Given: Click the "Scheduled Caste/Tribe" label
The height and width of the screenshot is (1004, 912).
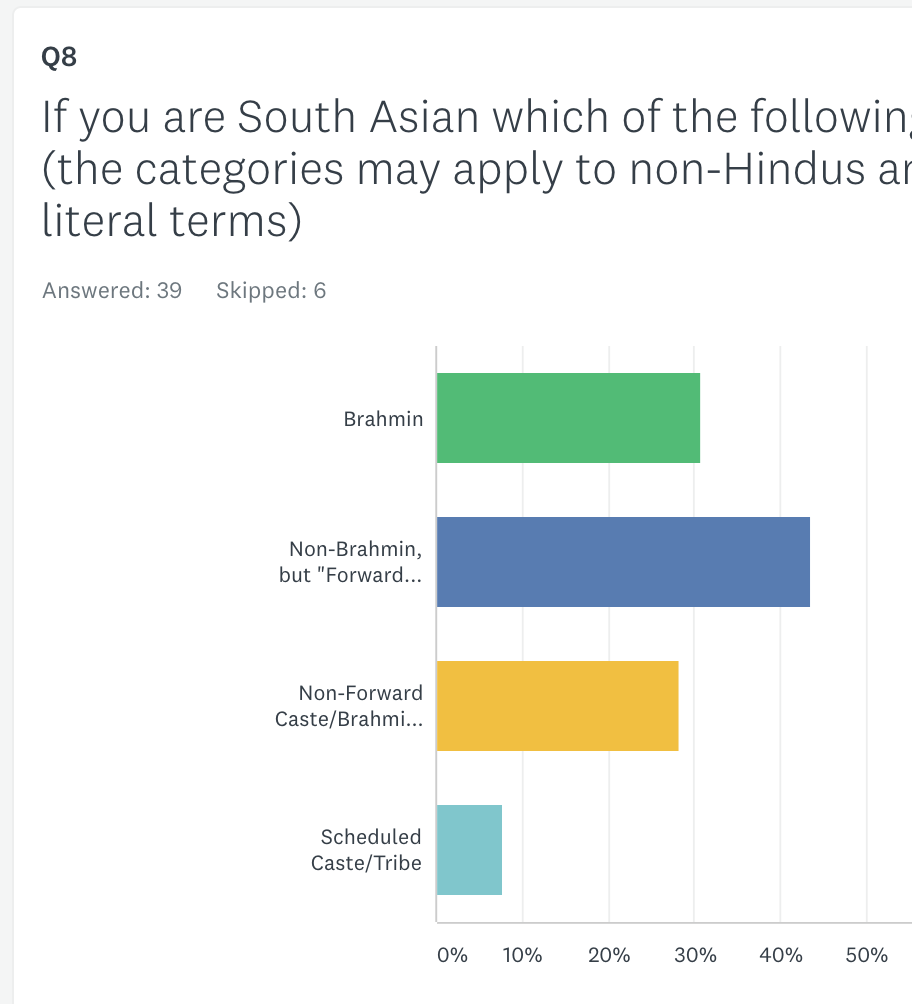Looking at the screenshot, I should pyautogui.click(x=366, y=850).
